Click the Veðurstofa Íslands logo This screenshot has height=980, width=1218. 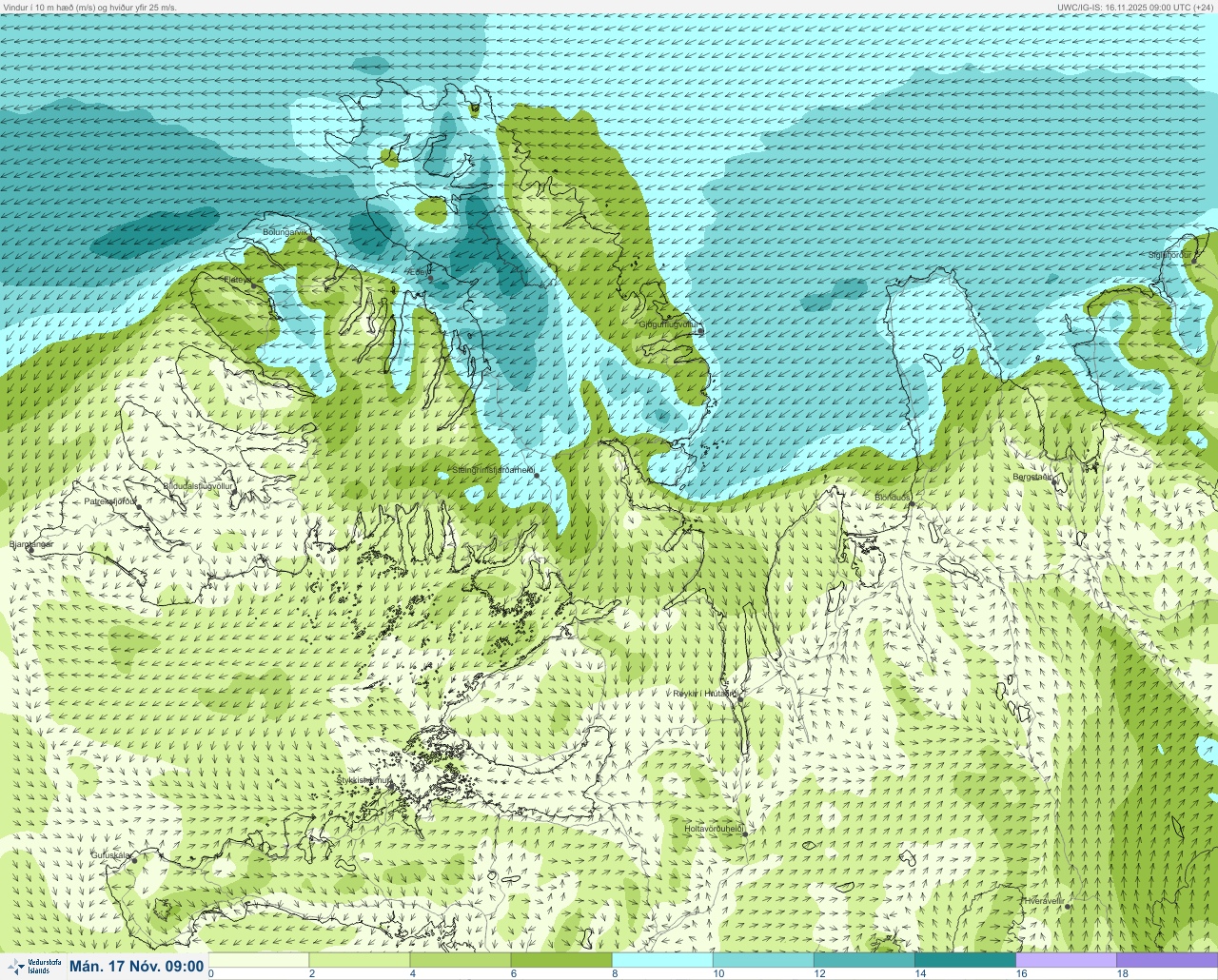(x=33, y=967)
